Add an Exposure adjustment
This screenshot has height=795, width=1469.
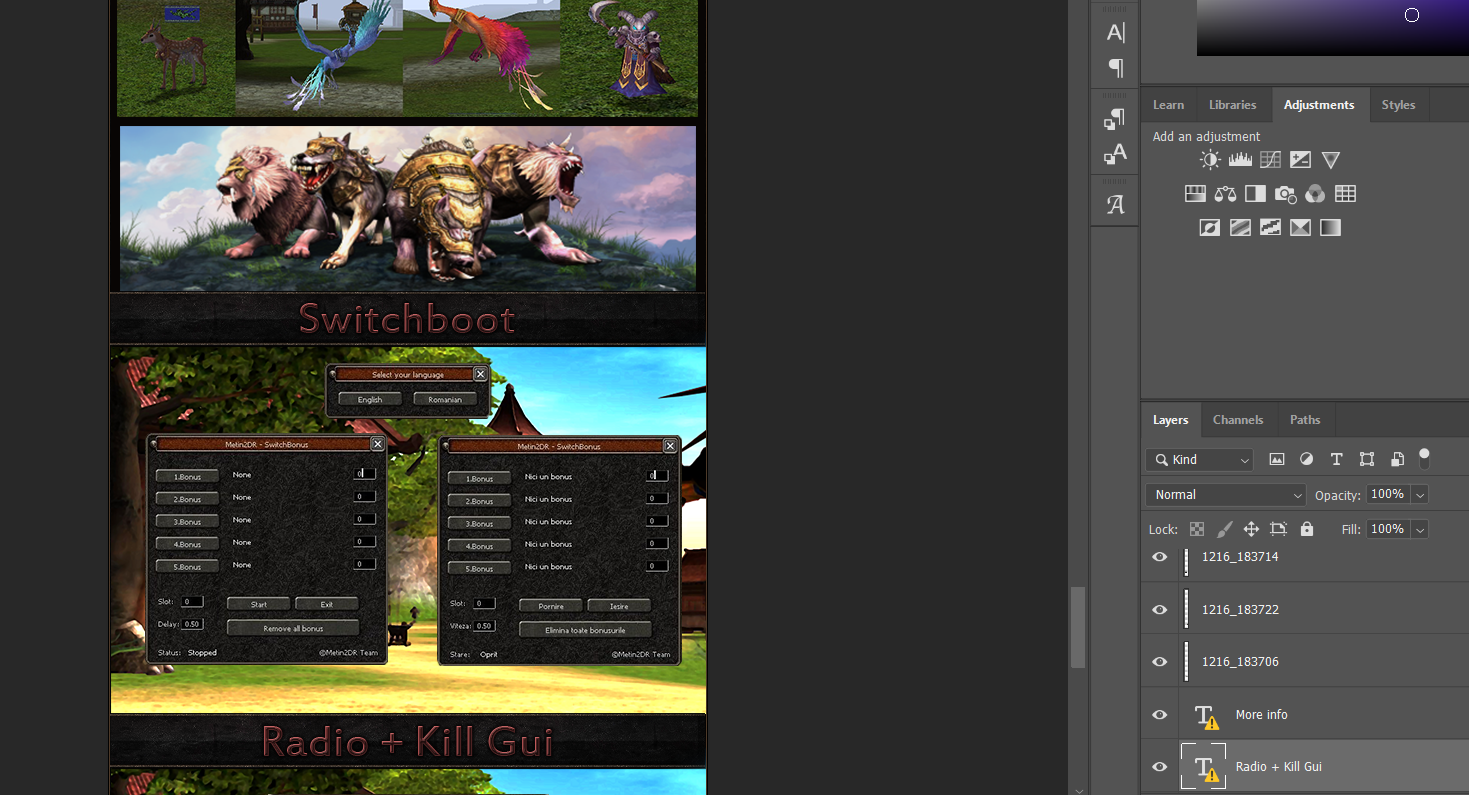coord(1300,160)
